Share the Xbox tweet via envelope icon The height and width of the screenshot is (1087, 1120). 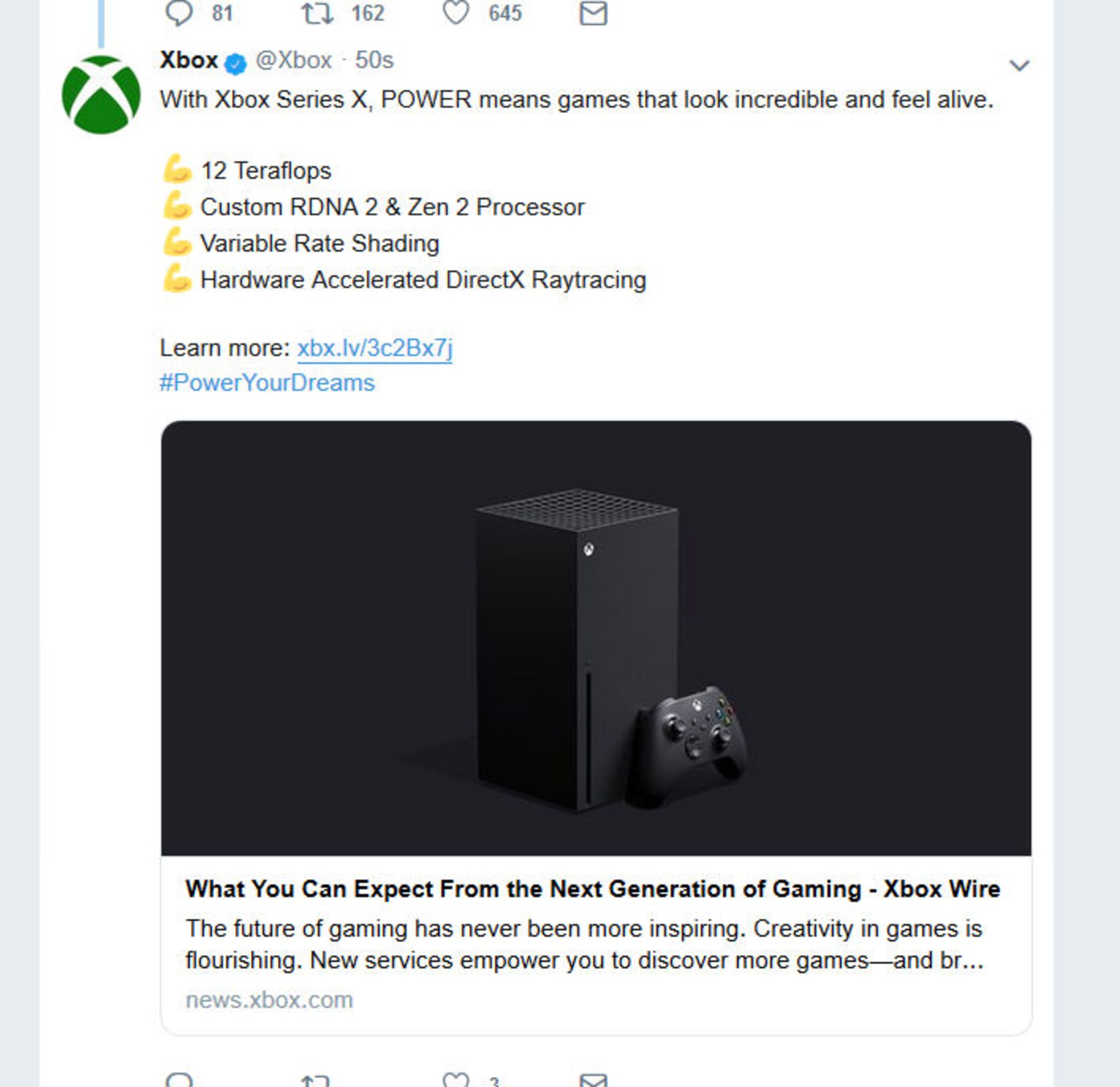[x=593, y=1080]
